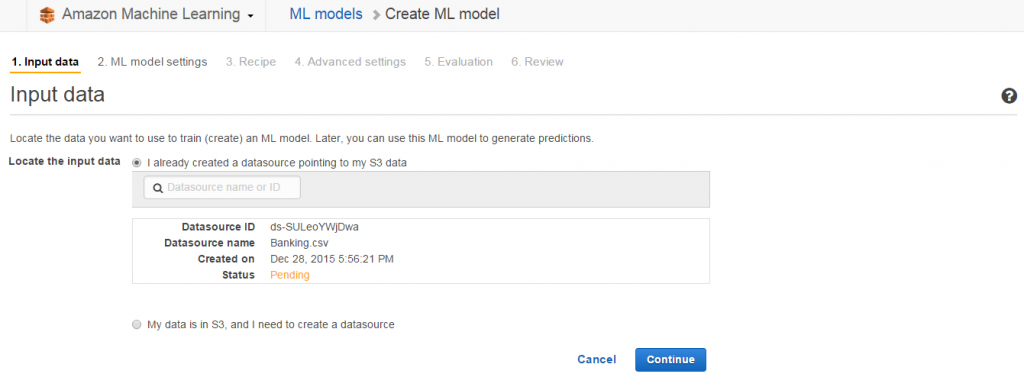Image resolution: width=1024 pixels, height=390 pixels.
Task: Click the magnifier icon in datasource search
Action: tap(157, 187)
